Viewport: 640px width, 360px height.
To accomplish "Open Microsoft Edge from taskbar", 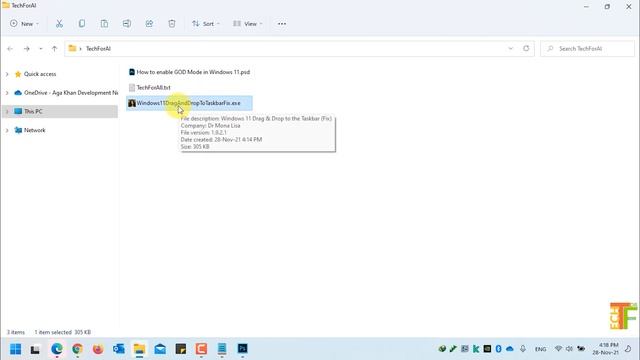I will (x=57, y=349).
